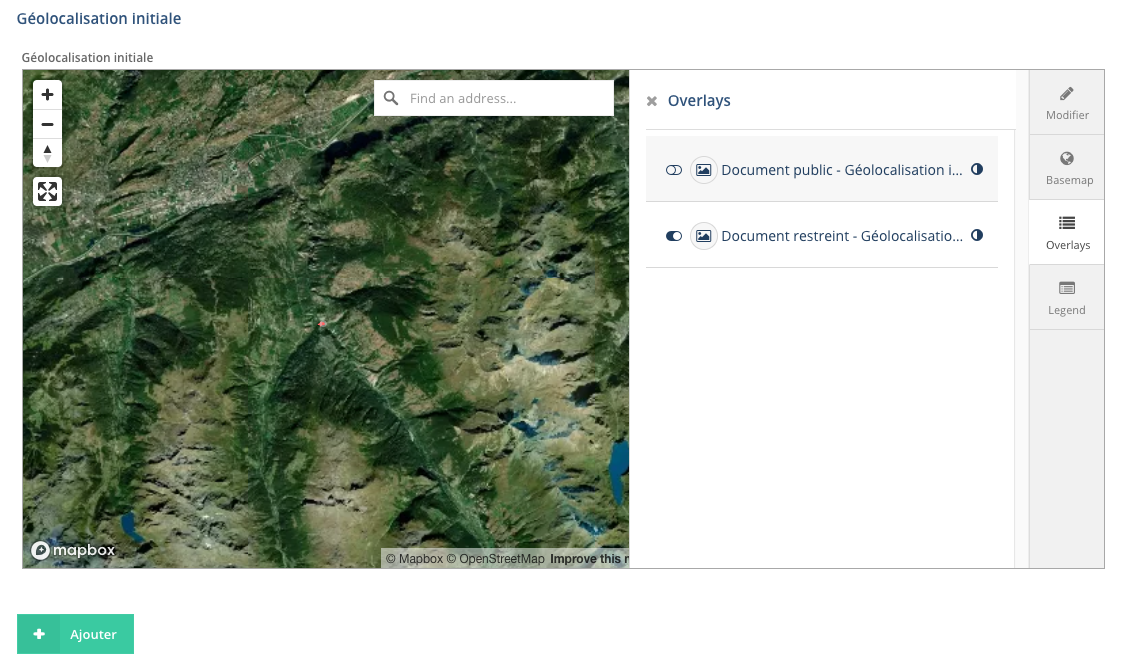Toggle Document public overlay visibility
Screen dimensions: 1133x672
pos(674,170)
